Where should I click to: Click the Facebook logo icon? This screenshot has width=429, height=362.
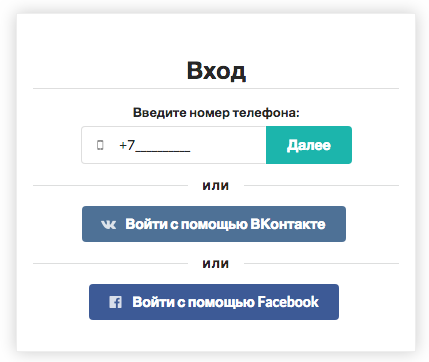115,302
